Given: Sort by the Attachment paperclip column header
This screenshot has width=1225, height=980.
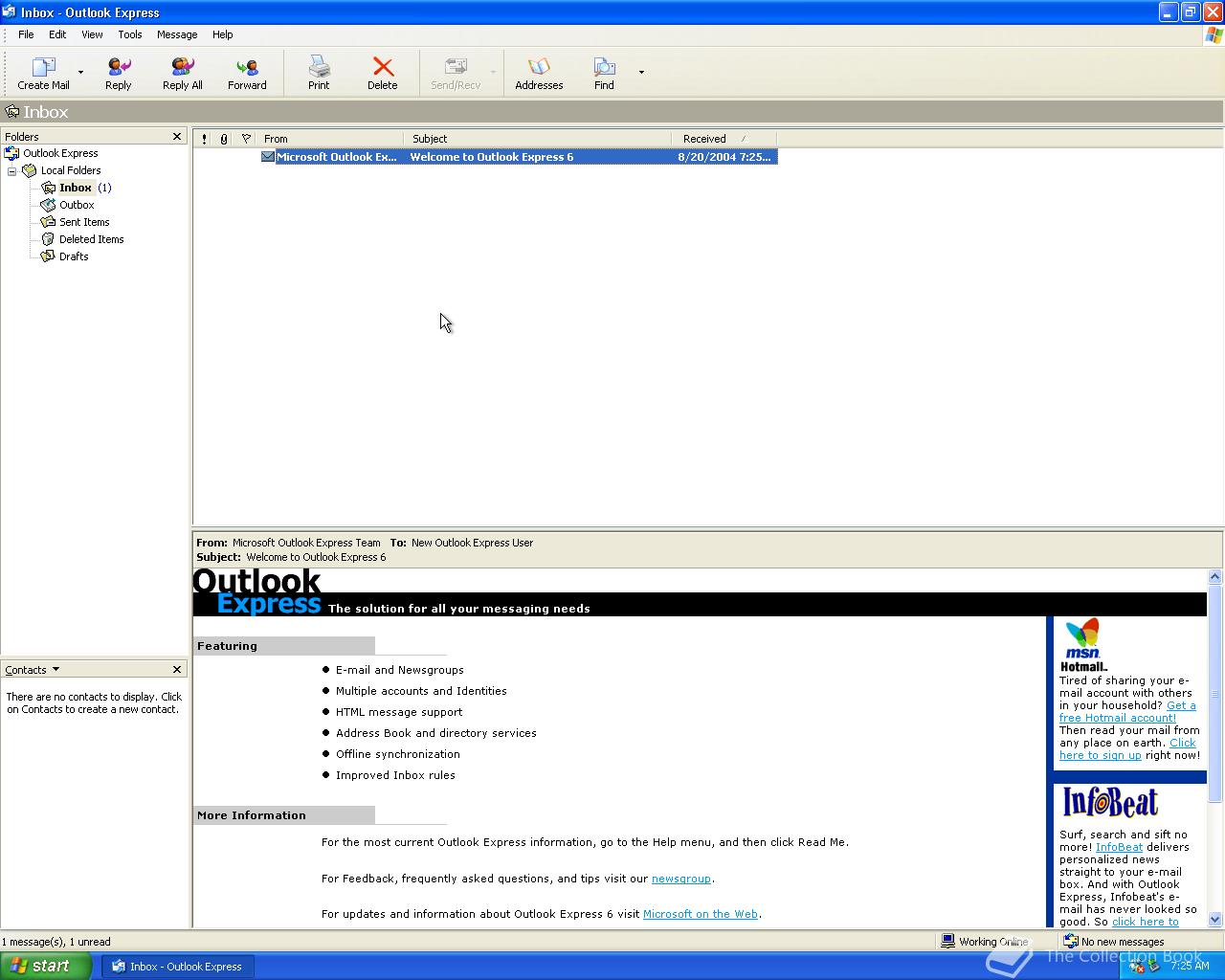Looking at the screenshot, I should tap(224, 139).
